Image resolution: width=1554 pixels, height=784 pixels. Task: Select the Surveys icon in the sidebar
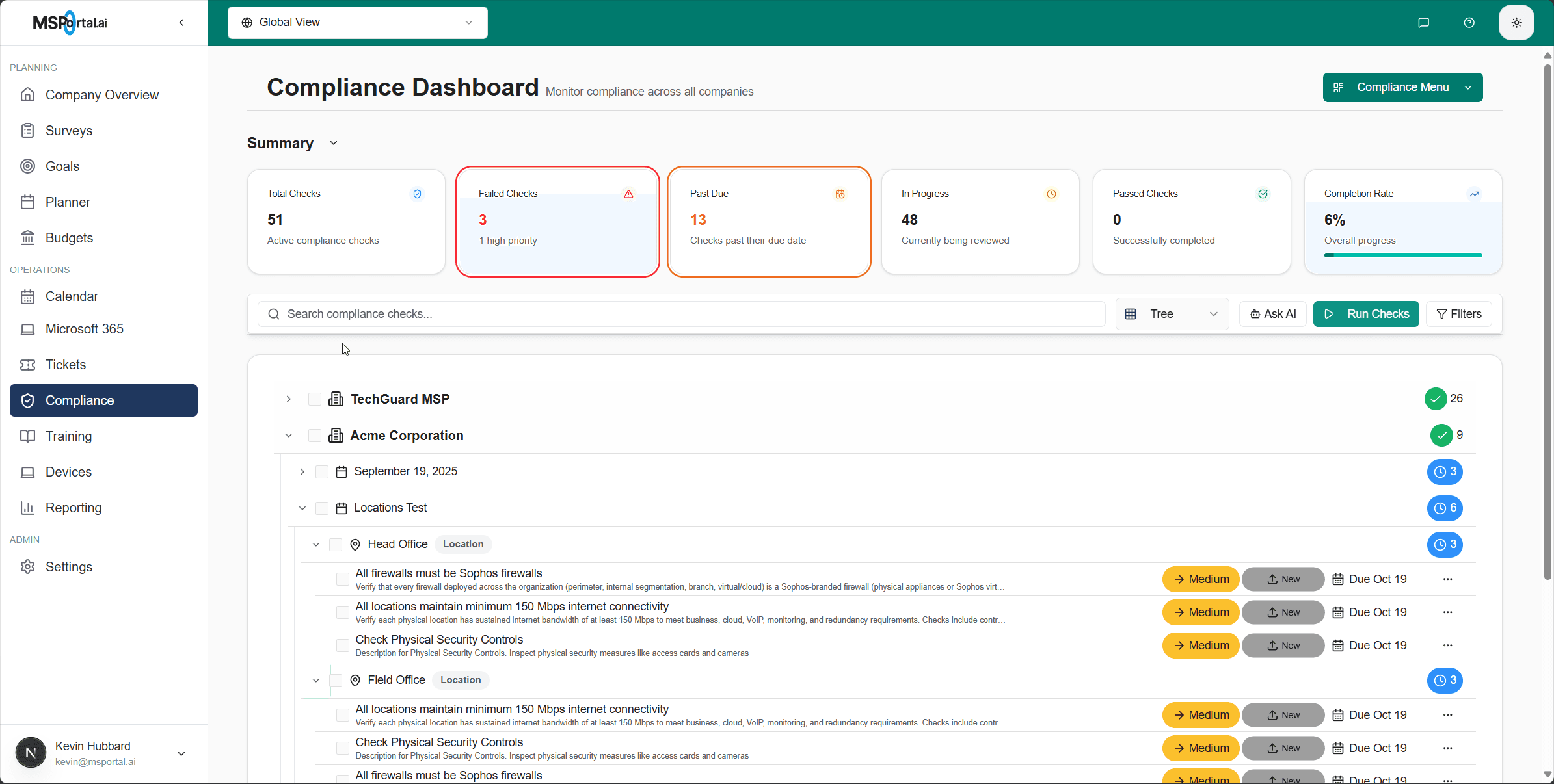click(x=28, y=131)
